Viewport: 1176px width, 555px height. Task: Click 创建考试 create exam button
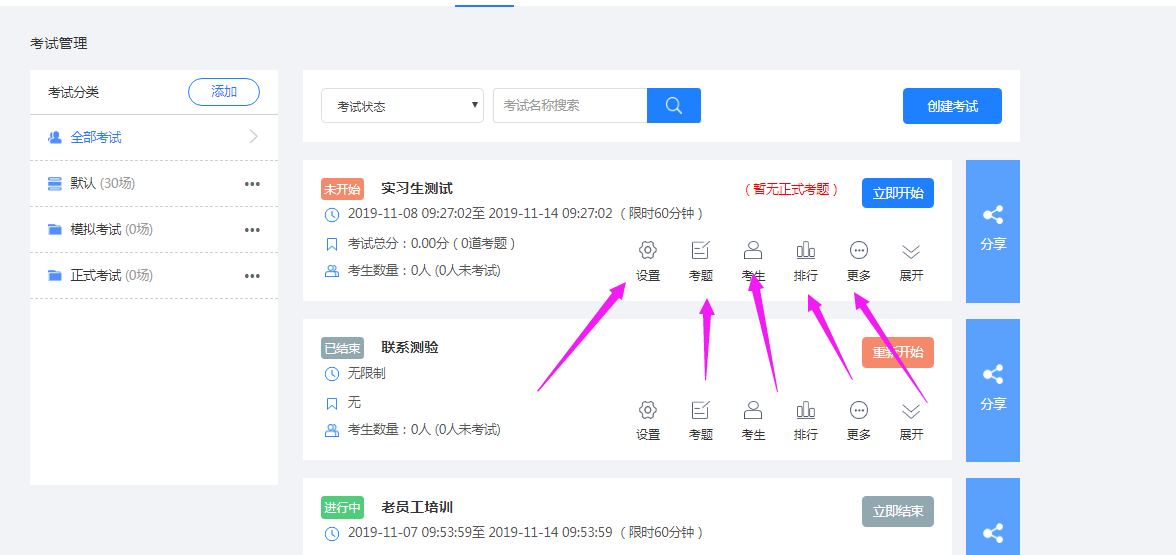[951, 106]
